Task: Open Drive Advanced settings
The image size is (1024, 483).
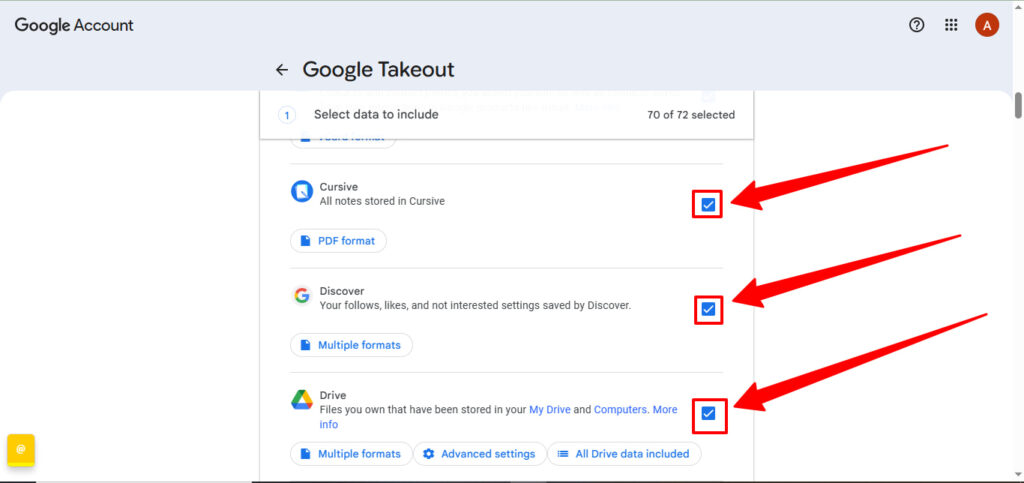Action: 479,454
